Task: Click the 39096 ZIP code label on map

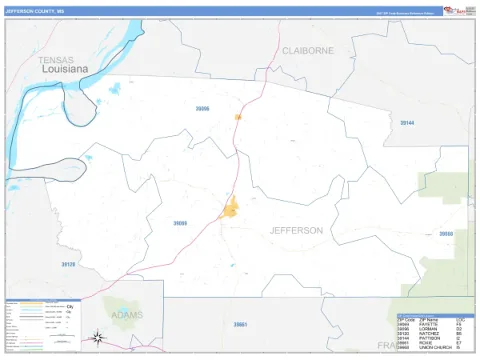Action: click(202, 109)
